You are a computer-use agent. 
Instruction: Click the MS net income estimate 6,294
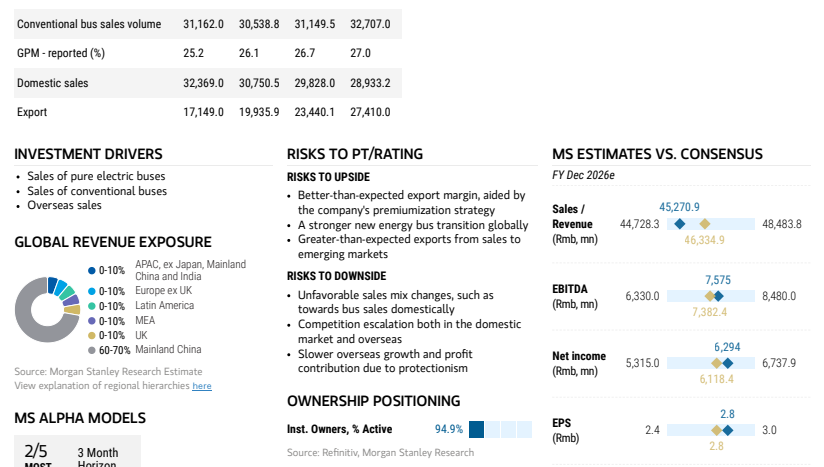727,347
